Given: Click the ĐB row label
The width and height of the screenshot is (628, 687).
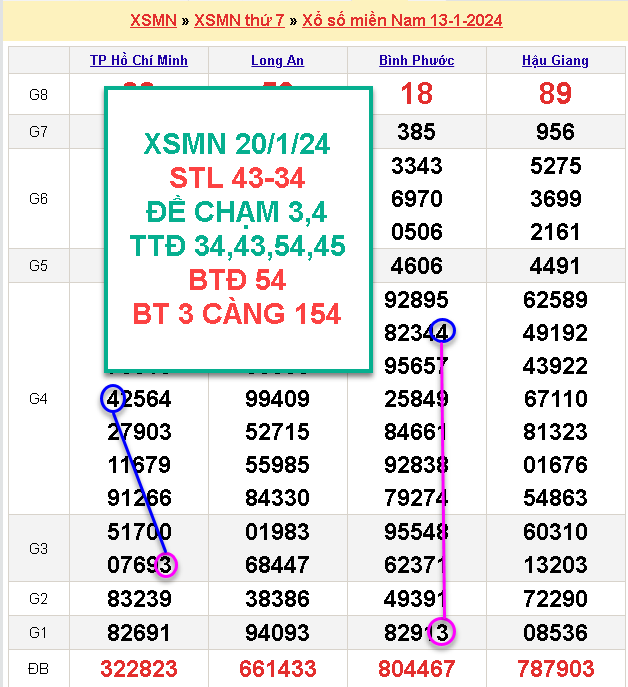Looking at the screenshot, I should coord(38,669).
